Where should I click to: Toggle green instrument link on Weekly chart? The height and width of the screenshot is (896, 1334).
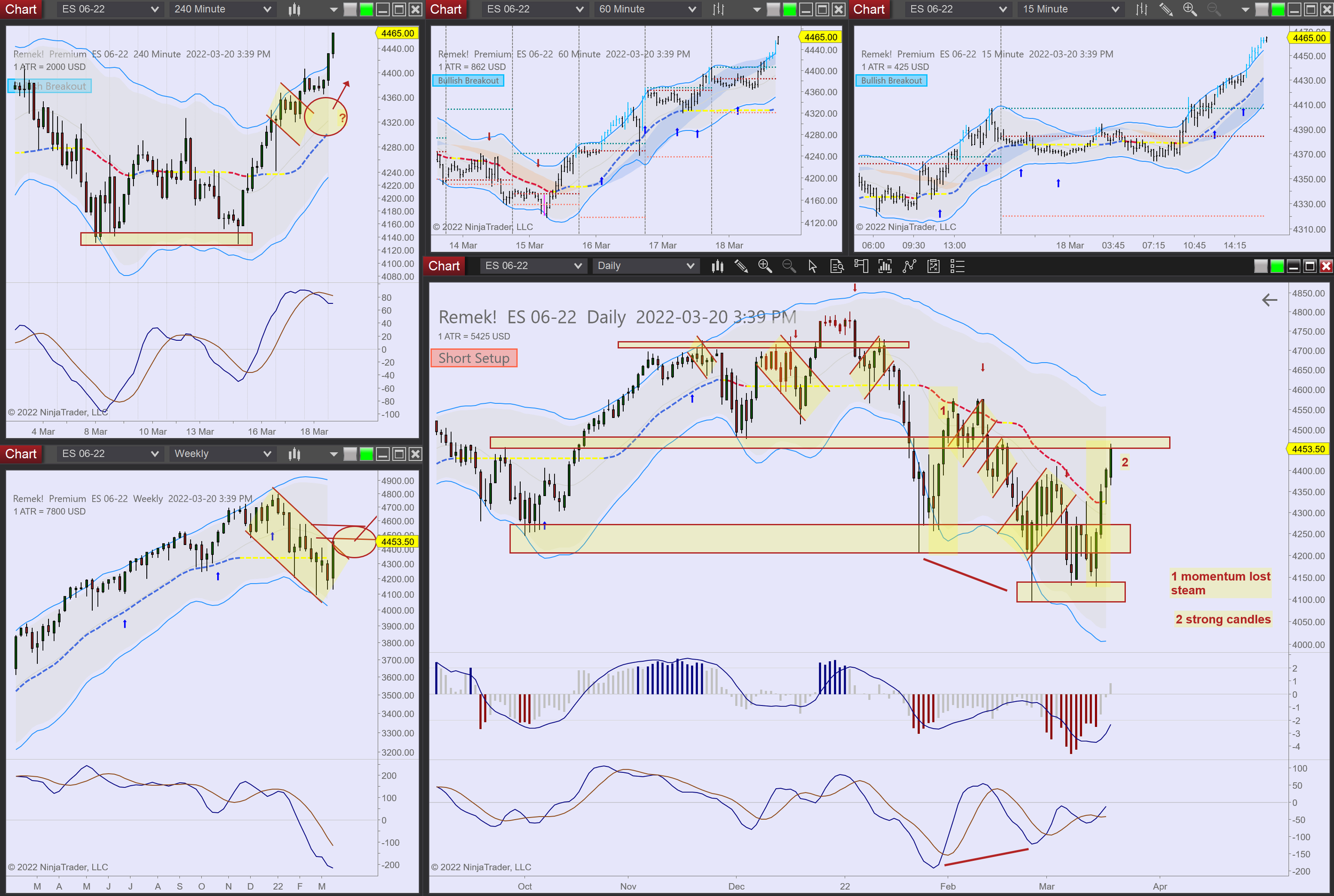[x=367, y=454]
